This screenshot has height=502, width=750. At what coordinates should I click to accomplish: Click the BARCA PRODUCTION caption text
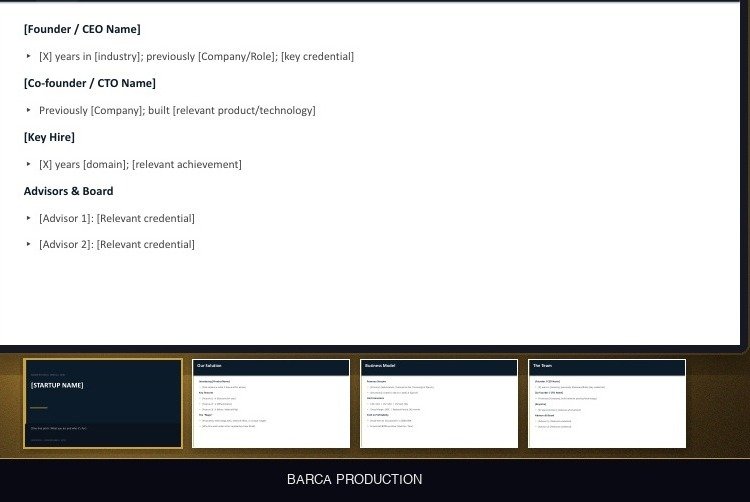pos(354,480)
